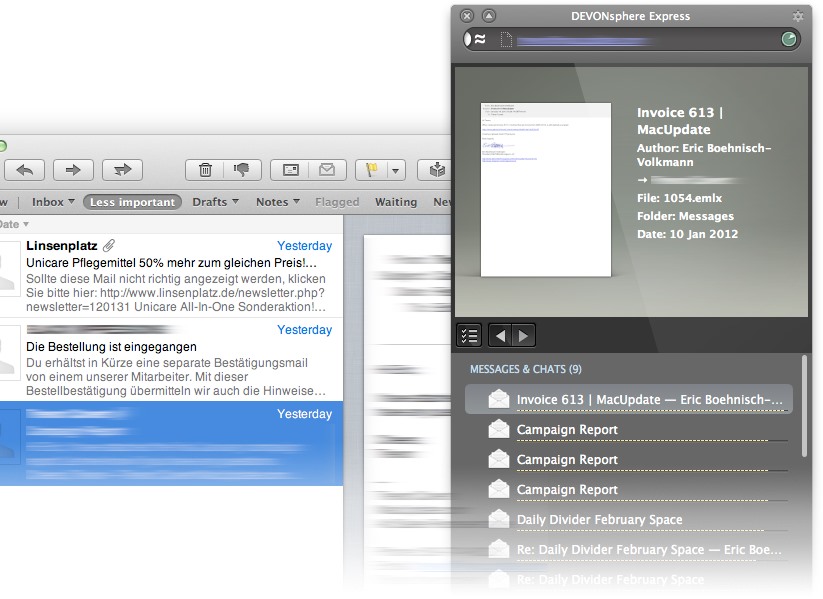Click the Messages & Chats (9) header
The height and width of the screenshot is (599, 823).
click(x=526, y=369)
